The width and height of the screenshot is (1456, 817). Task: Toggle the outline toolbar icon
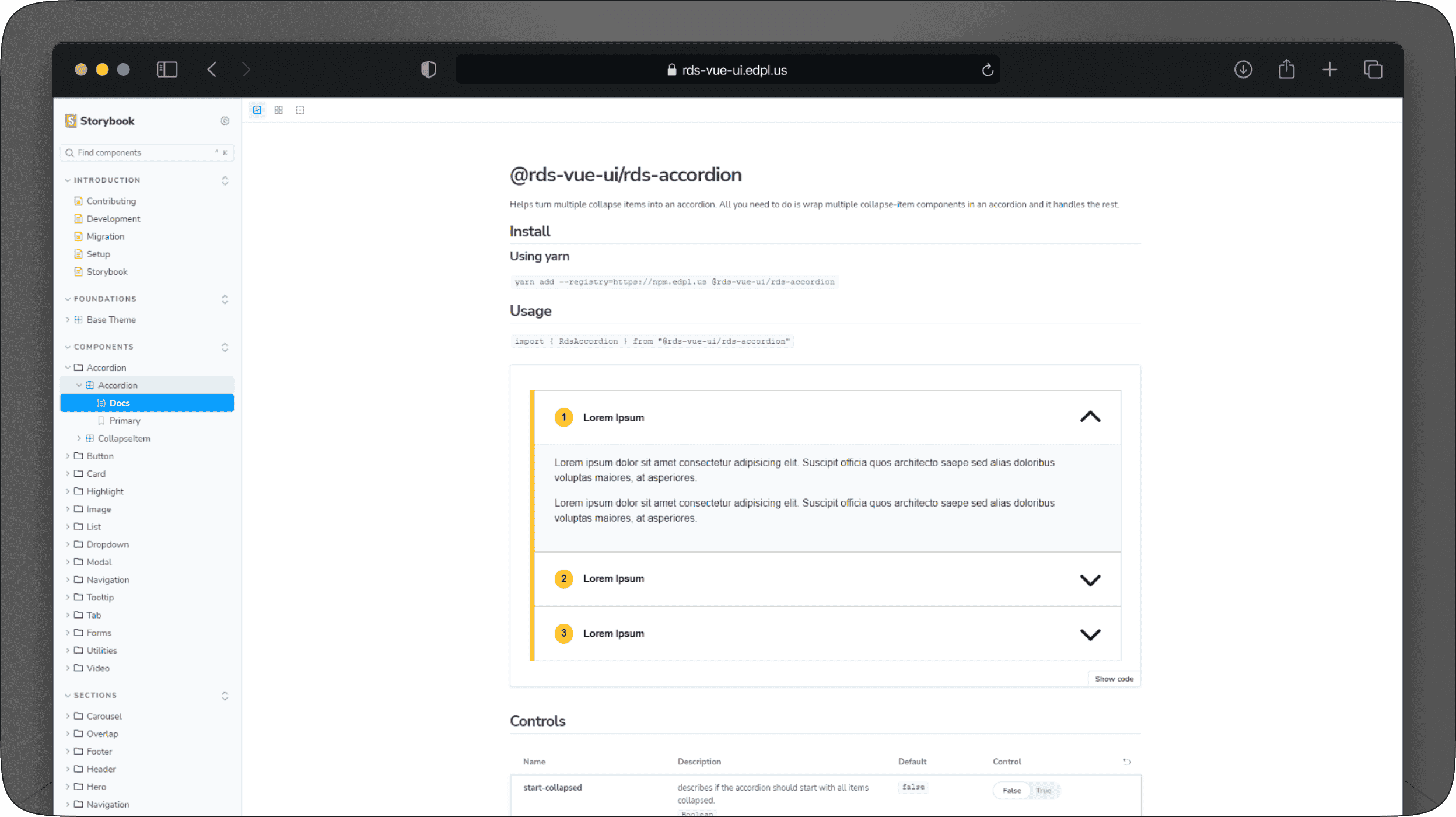(300, 110)
